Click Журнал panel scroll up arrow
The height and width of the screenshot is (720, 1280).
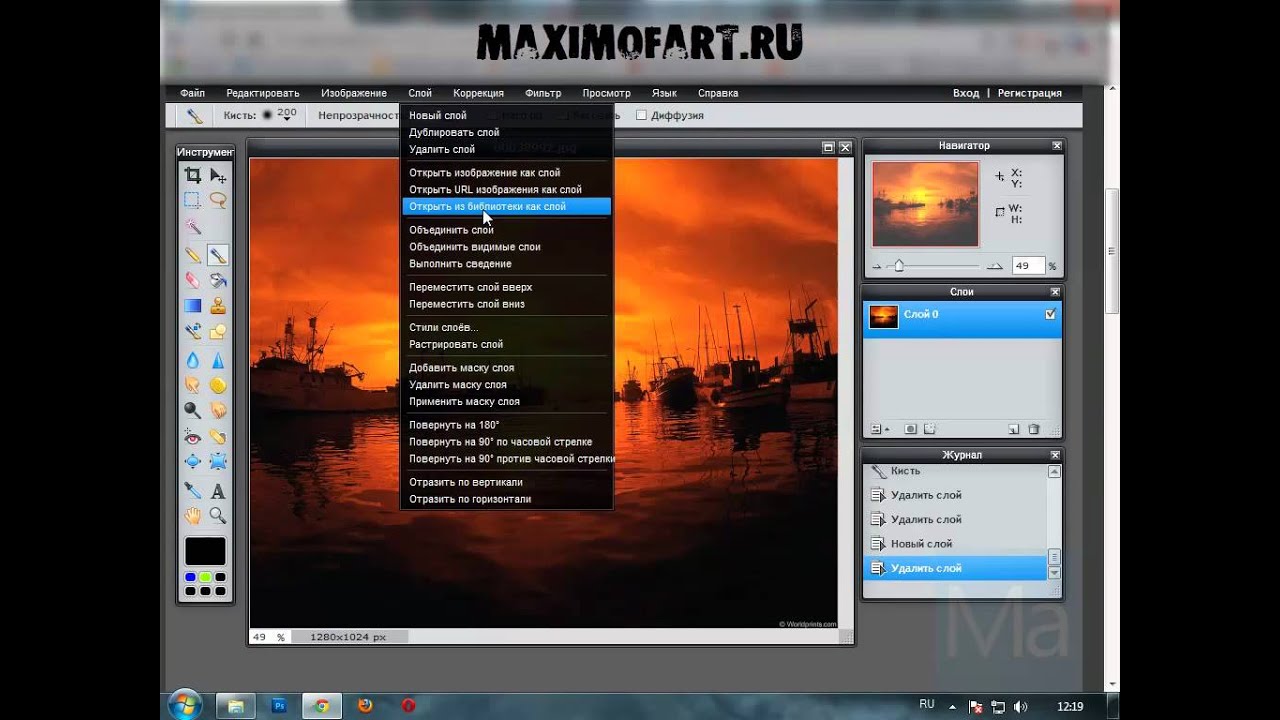pos(1054,471)
